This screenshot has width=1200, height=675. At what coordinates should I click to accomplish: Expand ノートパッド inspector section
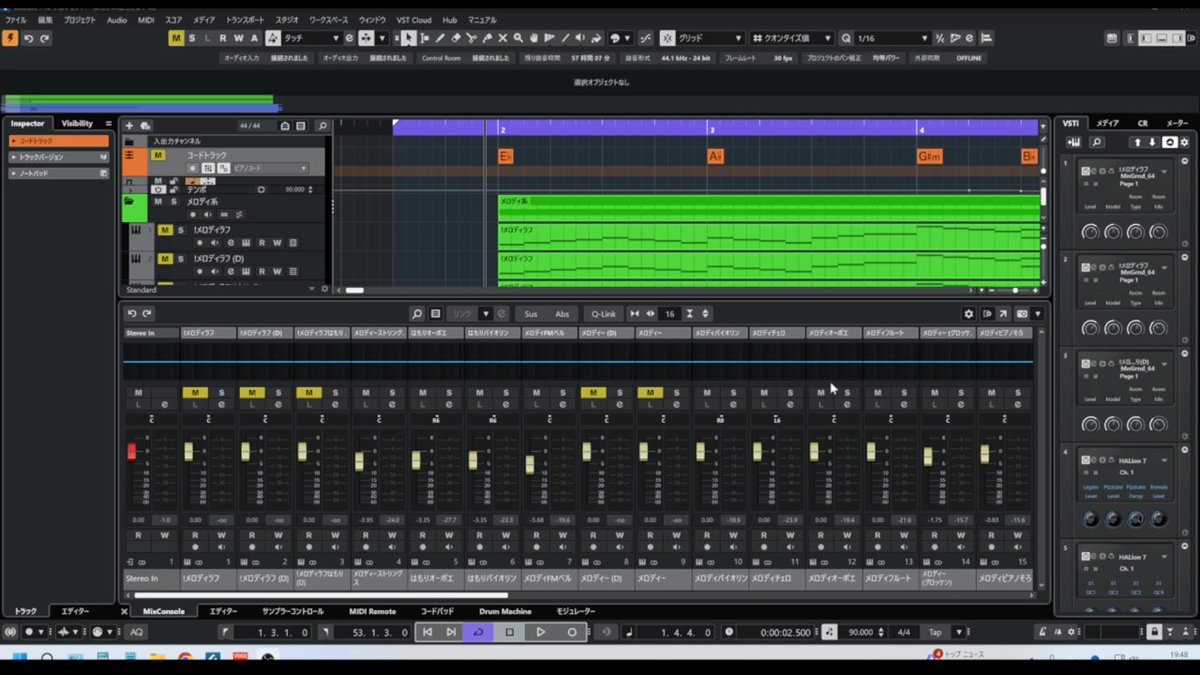[58, 173]
